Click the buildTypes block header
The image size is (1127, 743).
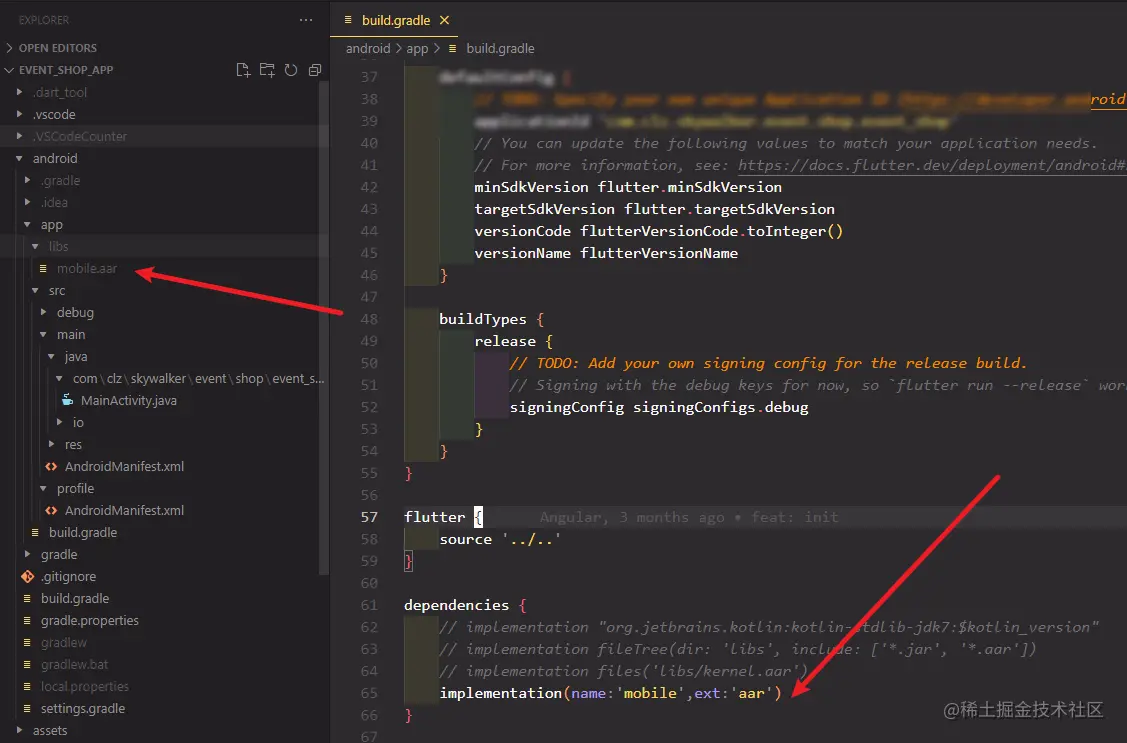(x=492, y=319)
